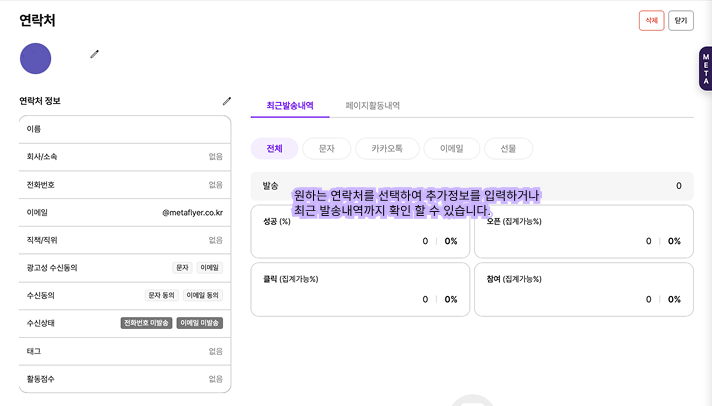Select the 선물 filter chip
The image size is (712, 406).
pos(508,149)
